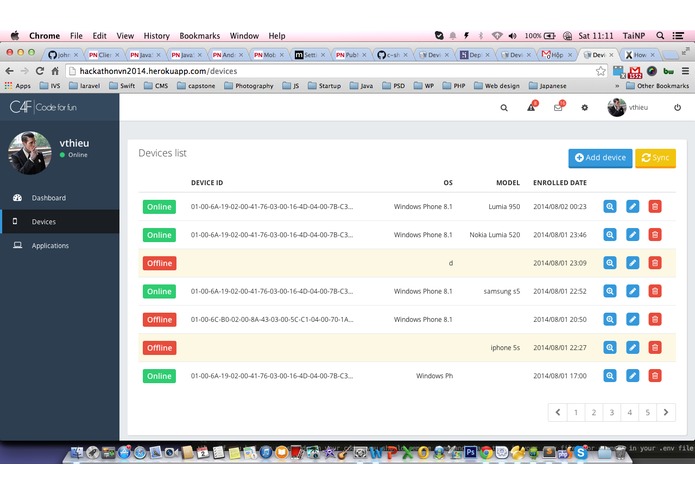Image resolution: width=695 pixels, height=494 pixels.
Task: Delete the iphone 5s device
Action: coord(655,347)
